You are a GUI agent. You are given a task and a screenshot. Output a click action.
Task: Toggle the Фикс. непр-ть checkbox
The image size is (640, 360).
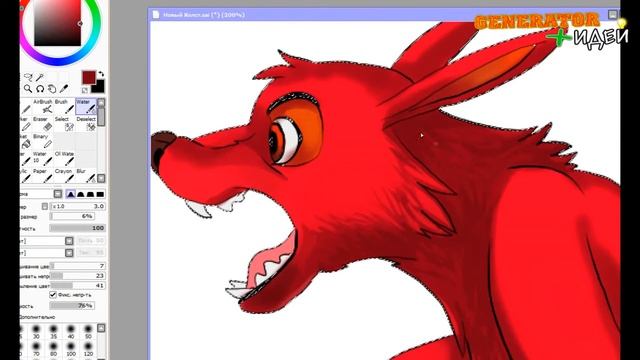53,294
